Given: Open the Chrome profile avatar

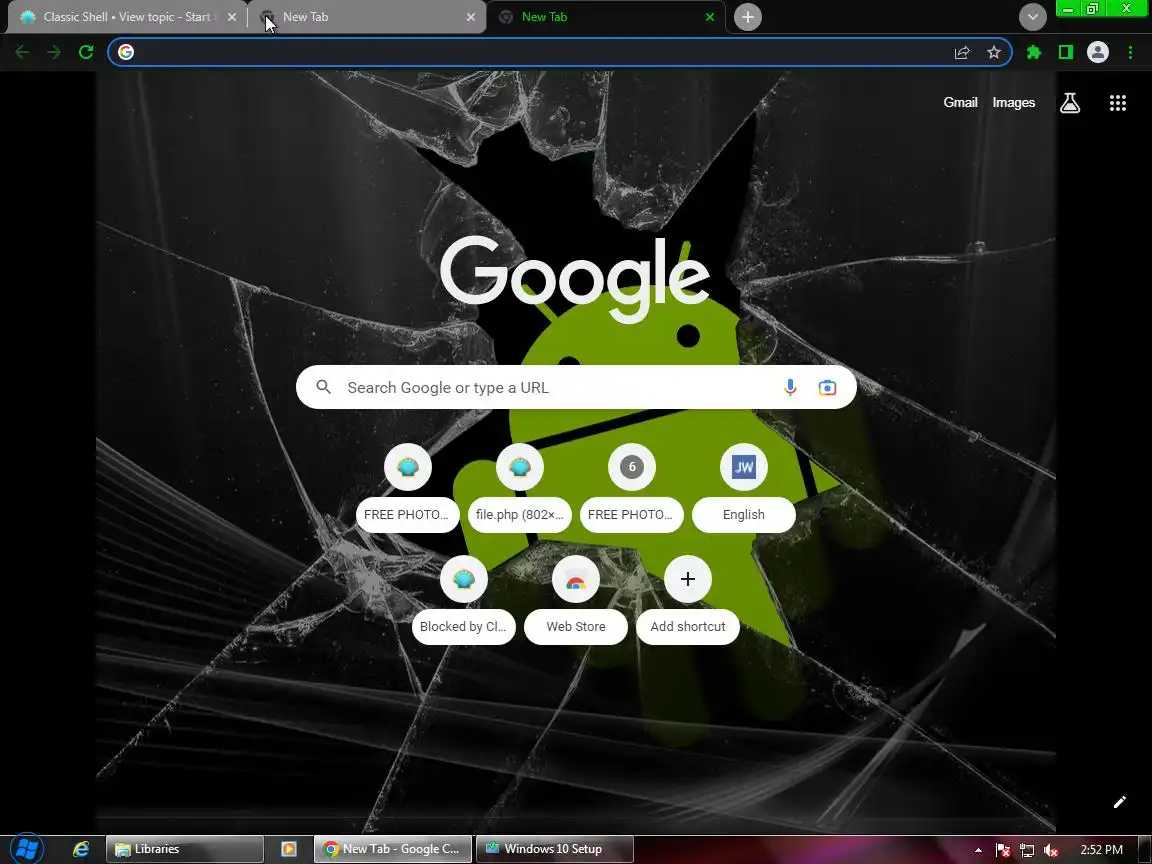Looking at the screenshot, I should (1098, 52).
